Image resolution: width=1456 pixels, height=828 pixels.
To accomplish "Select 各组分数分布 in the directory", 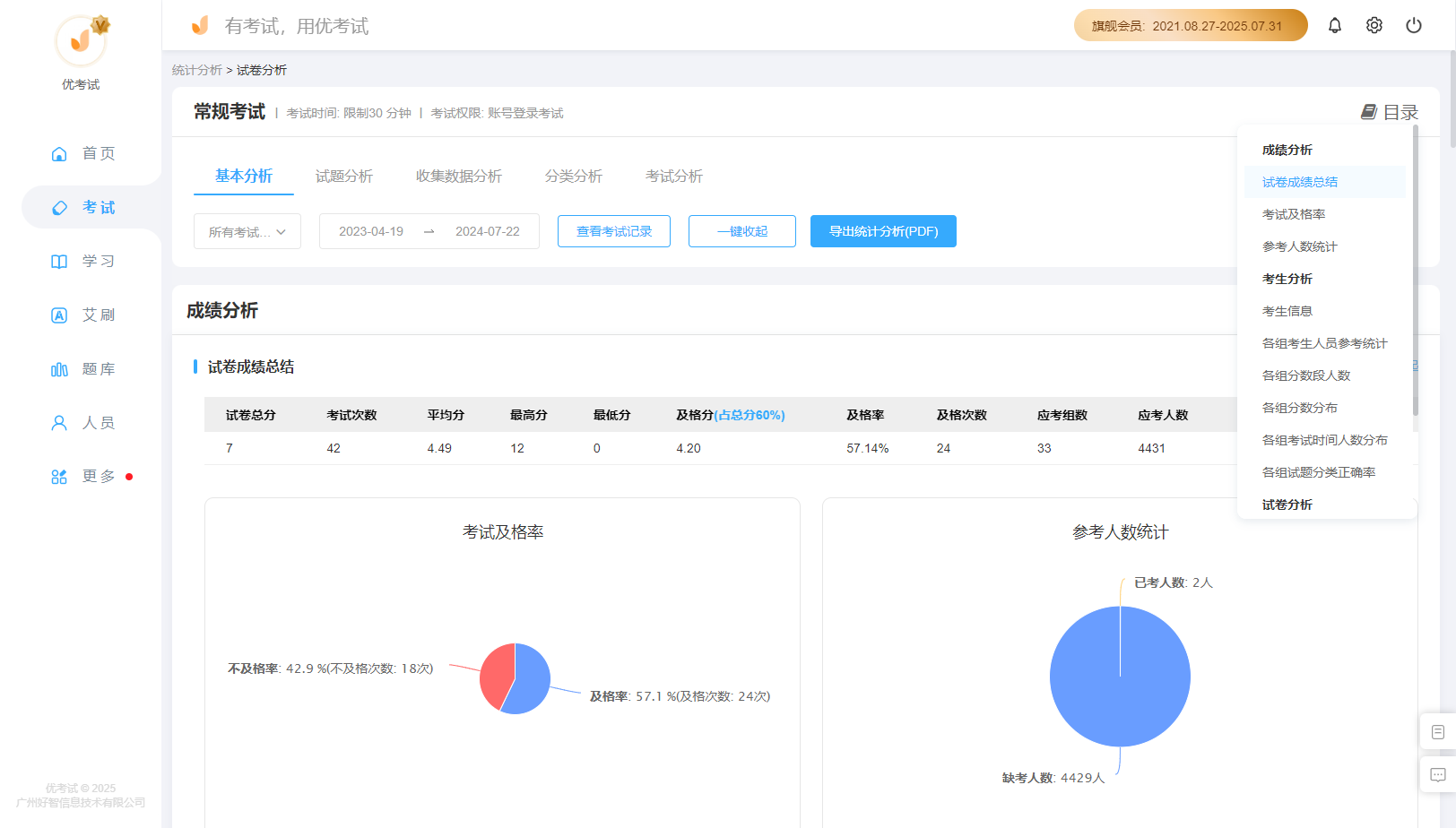I will point(1325,408).
